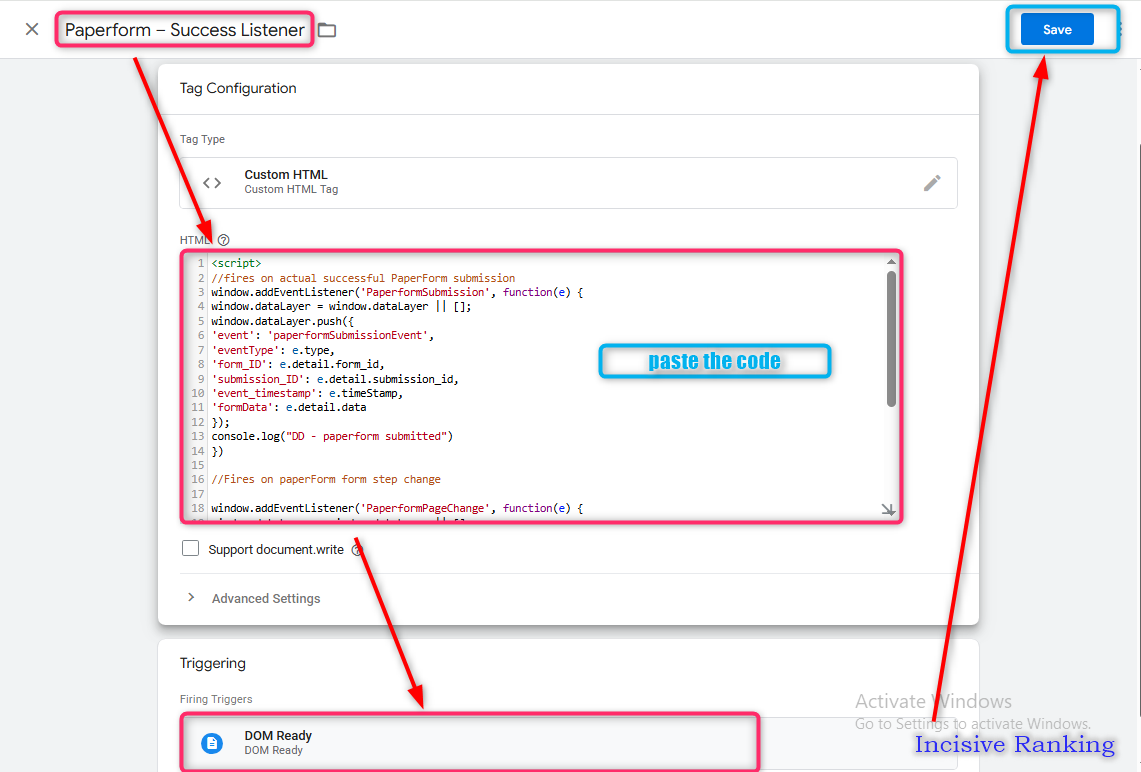Image resolution: width=1141 pixels, height=772 pixels.
Task: Click the Triggering section heading
Action: click(212, 663)
